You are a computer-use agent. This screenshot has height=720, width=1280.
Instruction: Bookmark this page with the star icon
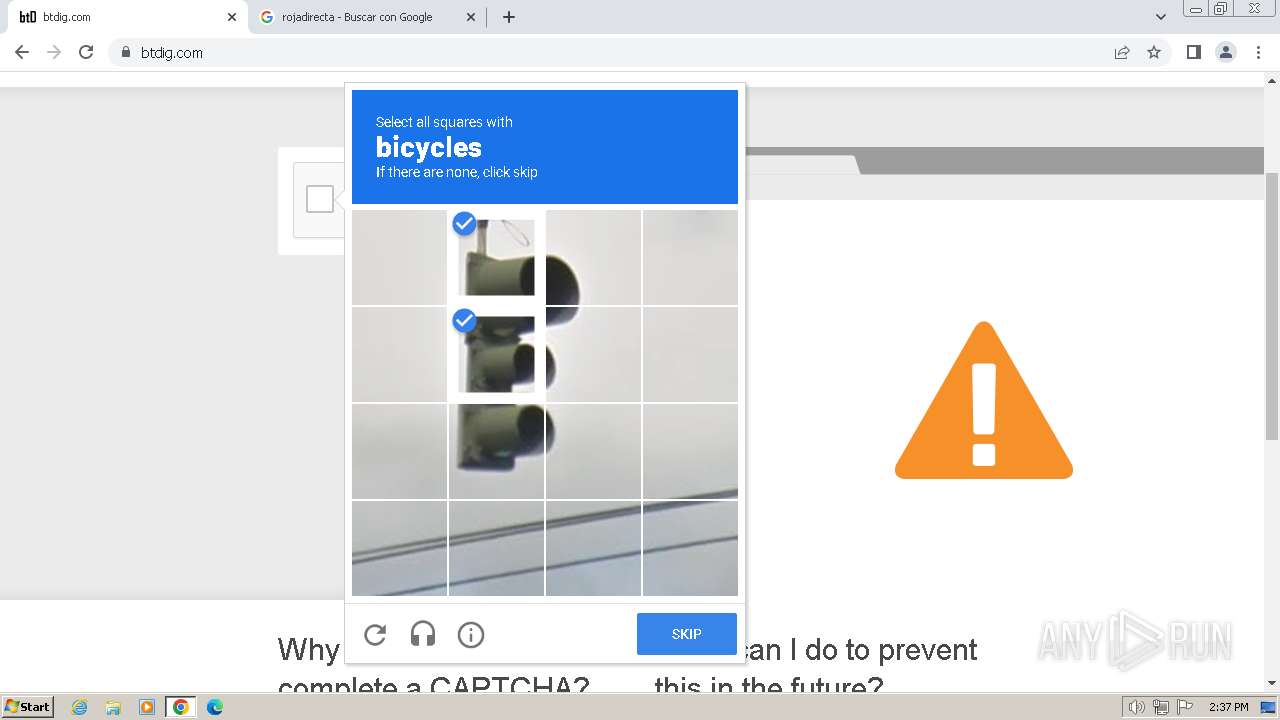[1154, 52]
